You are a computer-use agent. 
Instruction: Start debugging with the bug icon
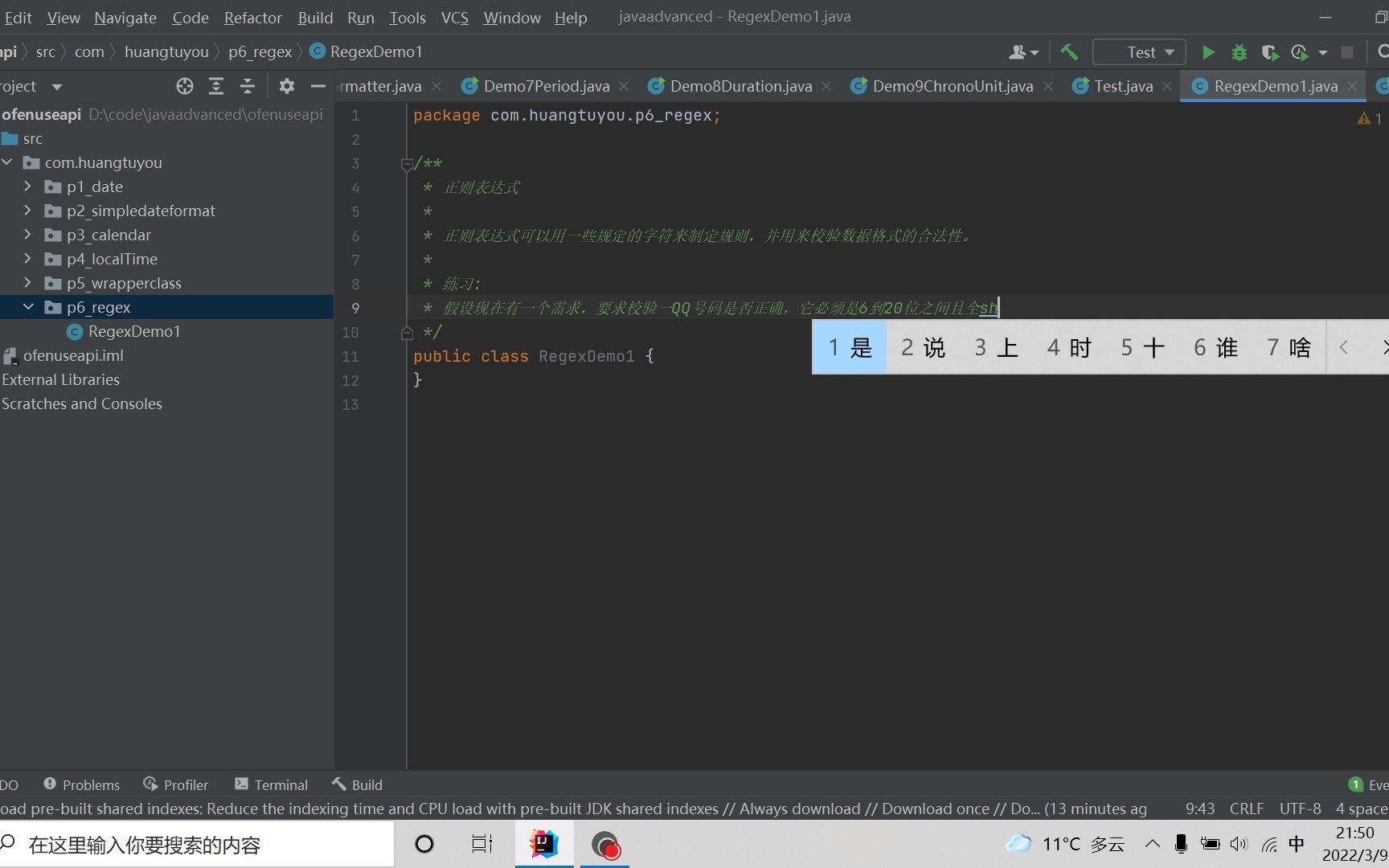tap(1239, 52)
